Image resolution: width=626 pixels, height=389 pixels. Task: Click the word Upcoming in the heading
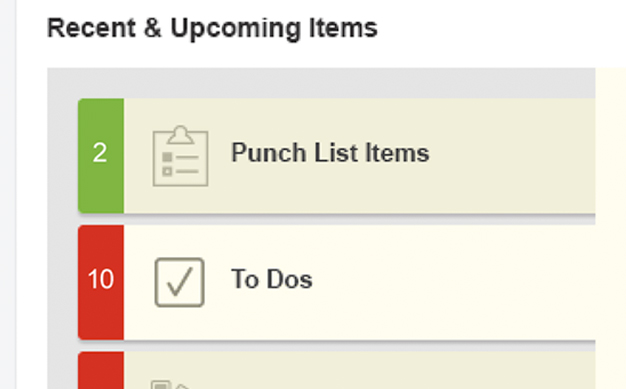236,29
